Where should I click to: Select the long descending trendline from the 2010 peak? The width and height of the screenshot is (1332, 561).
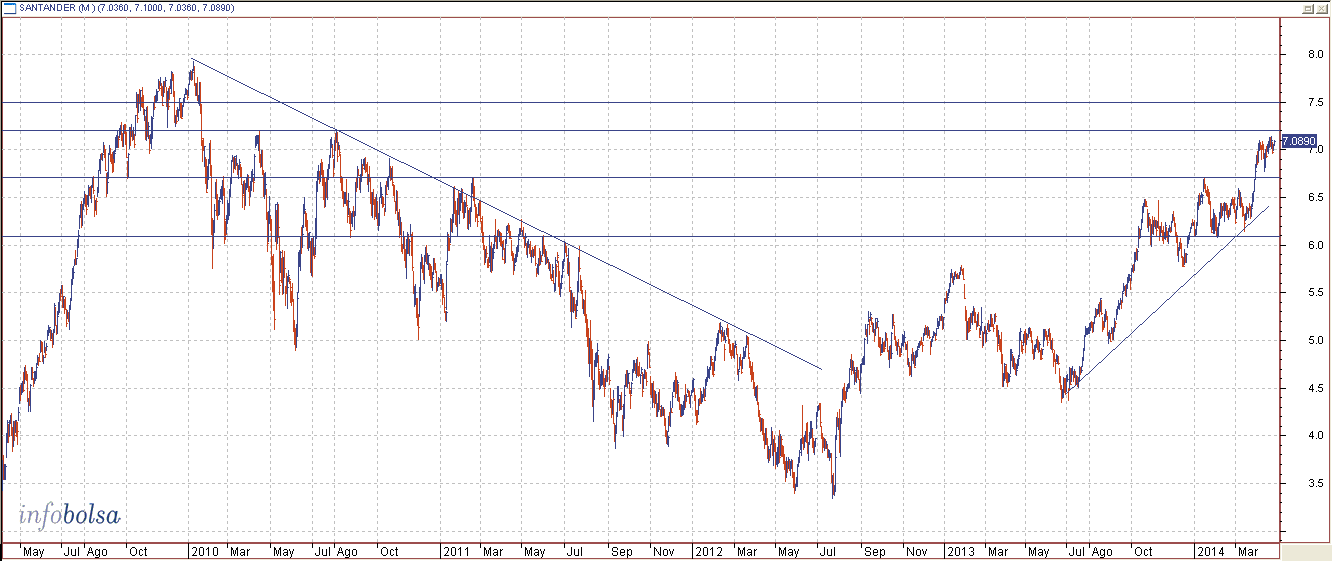point(505,213)
